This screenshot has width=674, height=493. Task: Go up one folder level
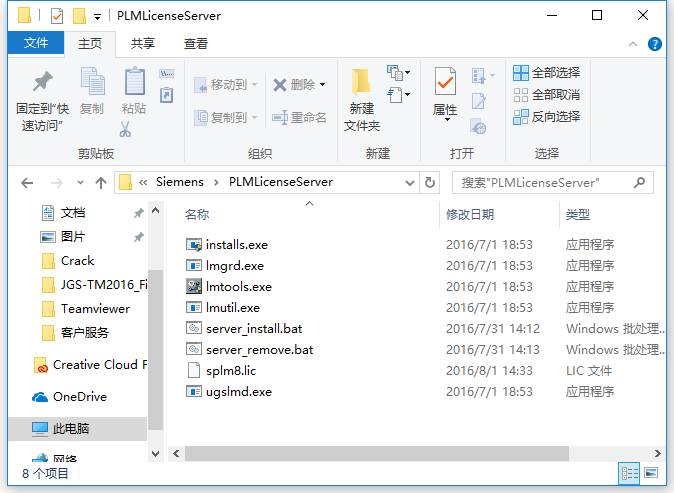tap(101, 183)
